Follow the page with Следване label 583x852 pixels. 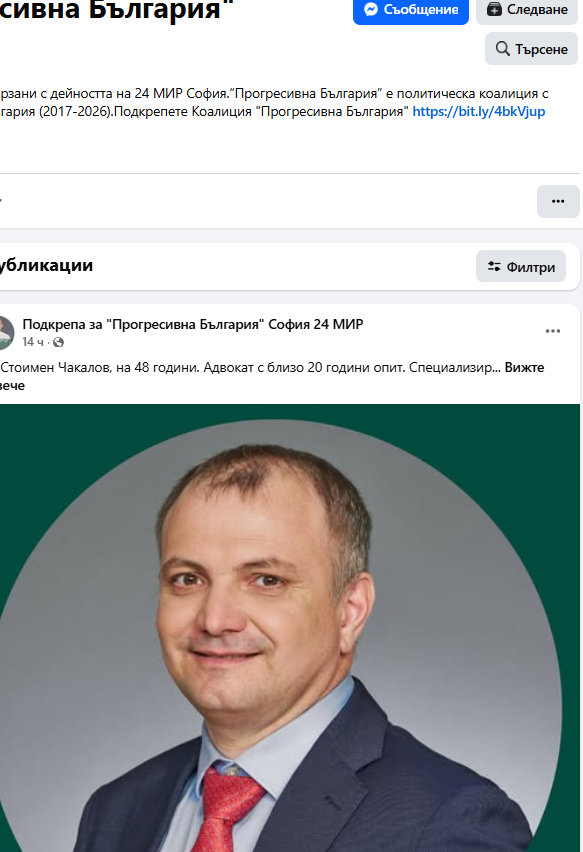tap(537, 9)
